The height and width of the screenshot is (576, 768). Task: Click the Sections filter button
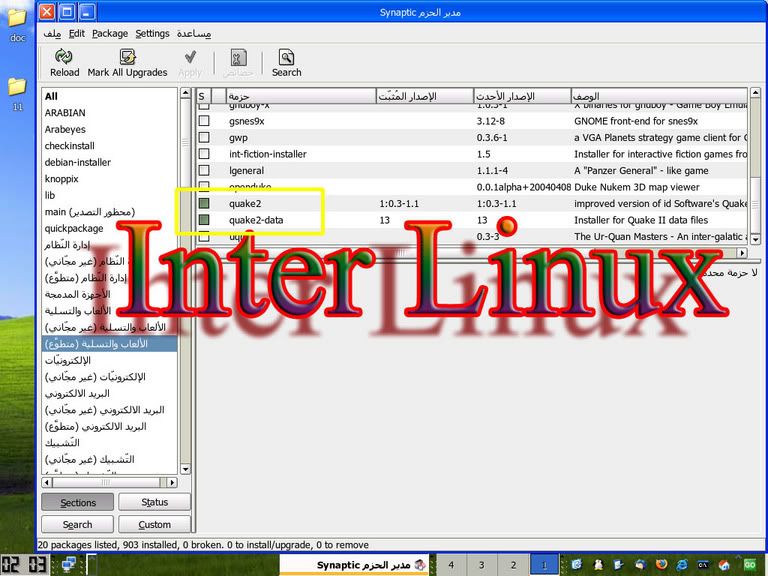[78, 503]
